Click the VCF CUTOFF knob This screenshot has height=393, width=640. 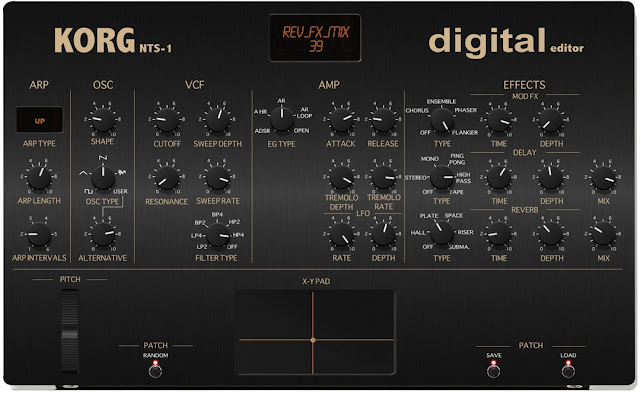tap(167, 120)
